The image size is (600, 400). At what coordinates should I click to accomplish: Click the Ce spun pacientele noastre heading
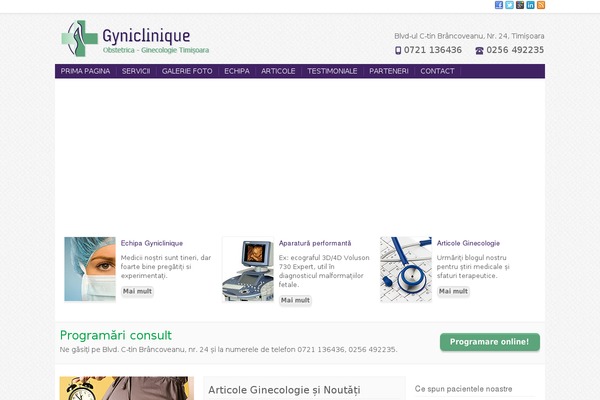point(463,389)
